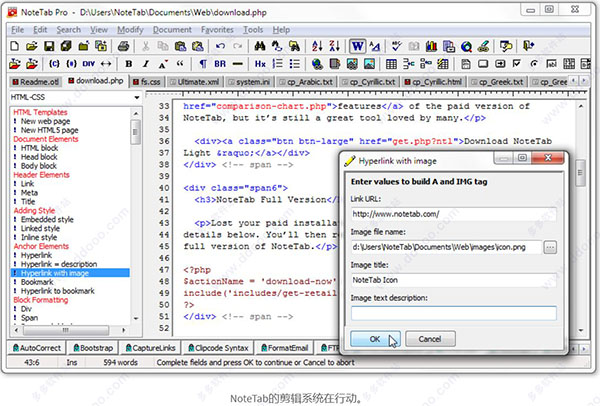Switch to the system.ini document tab
This screenshot has width=600, height=406.
pos(249,82)
